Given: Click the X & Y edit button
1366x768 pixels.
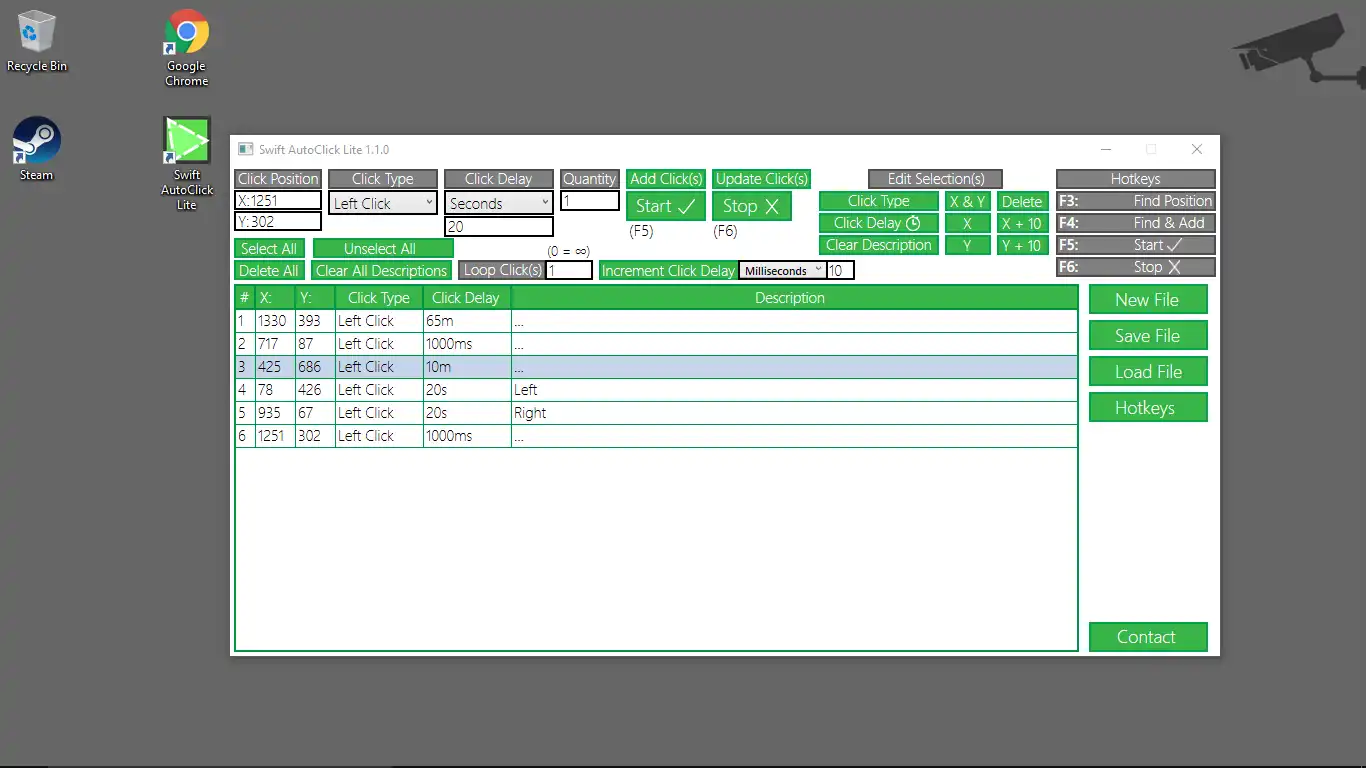Looking at the screenshot, I should pyautogui.click(x=968, y=201).
